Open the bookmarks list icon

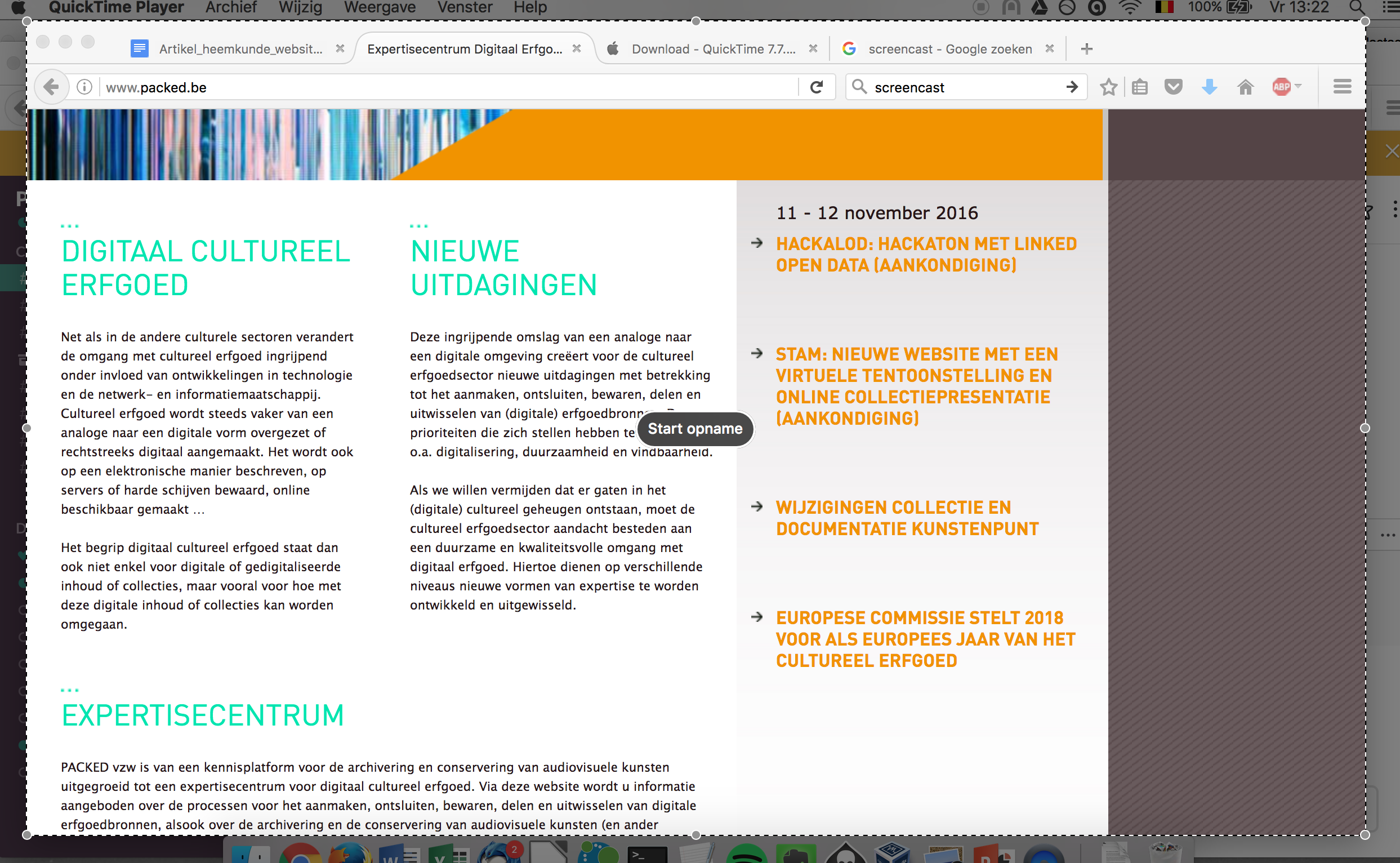pyautogui.click(x=1139, y=87)
